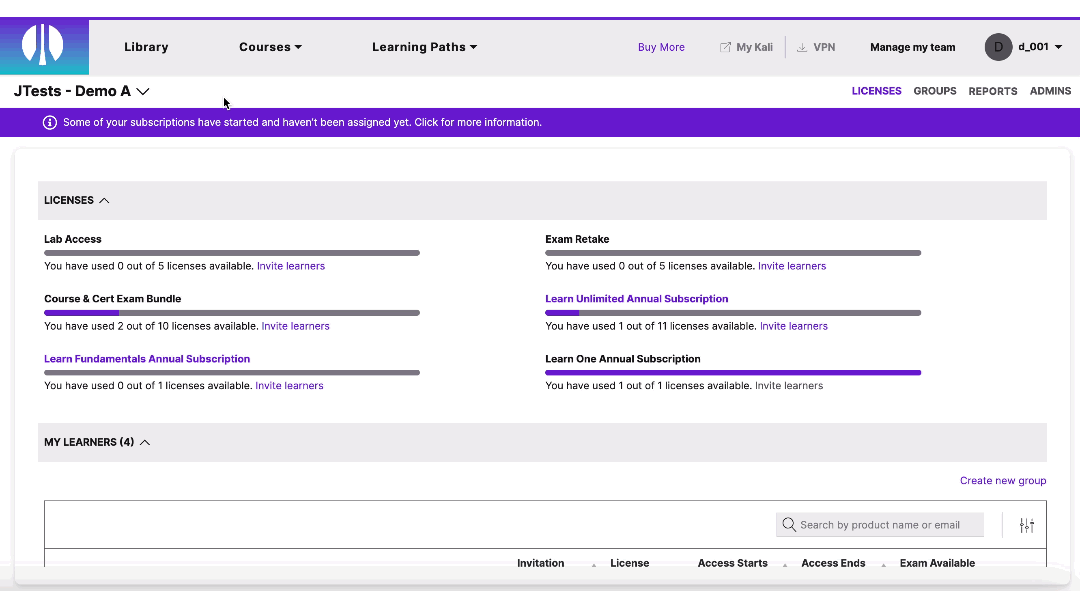Click the Buy More link

click(661, 46)
